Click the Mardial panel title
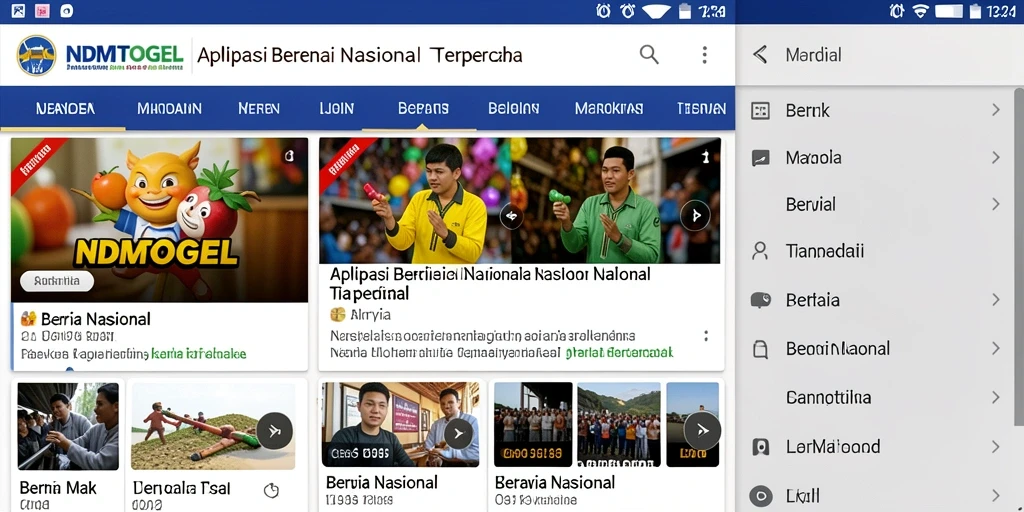The width and height of the screenshot is (1024, 512). pos(813,55)
